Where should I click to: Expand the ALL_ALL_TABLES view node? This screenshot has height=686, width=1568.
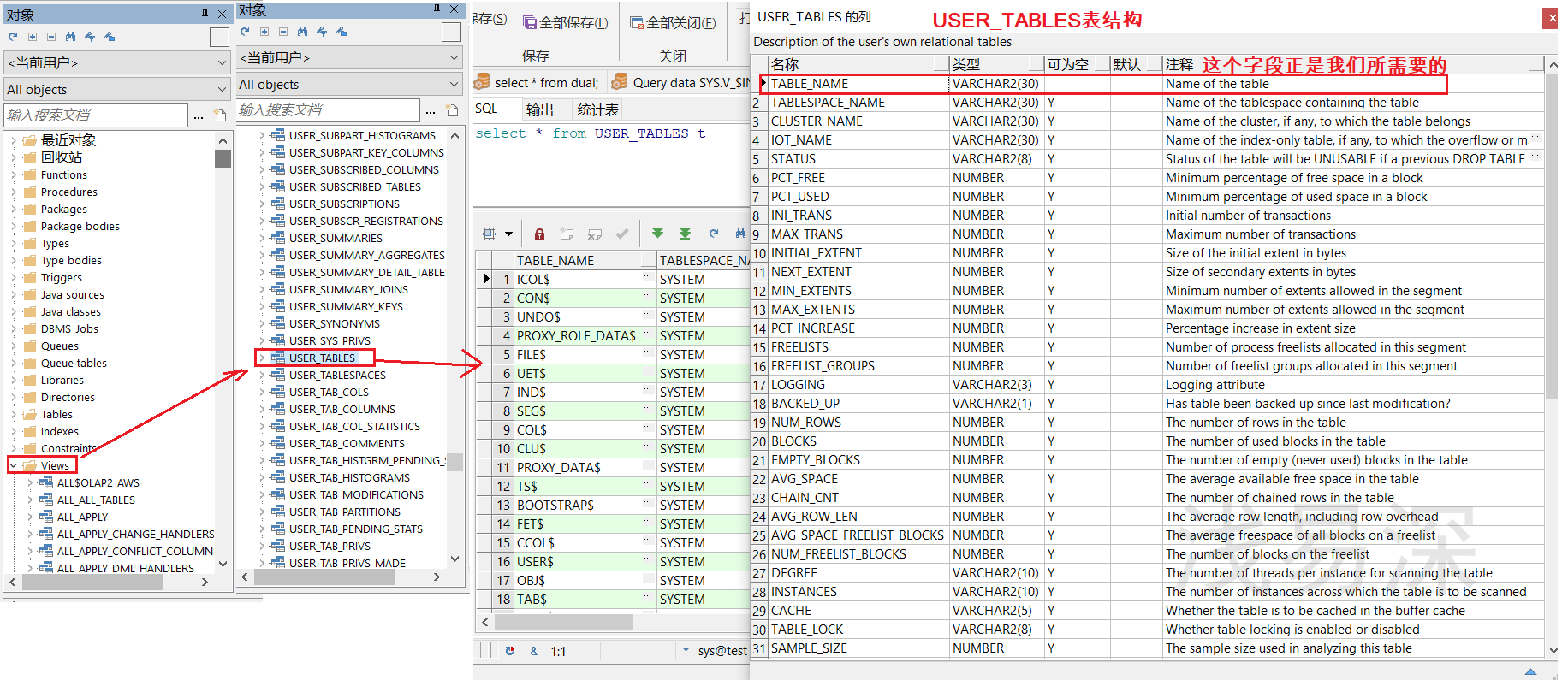[30, 500]
